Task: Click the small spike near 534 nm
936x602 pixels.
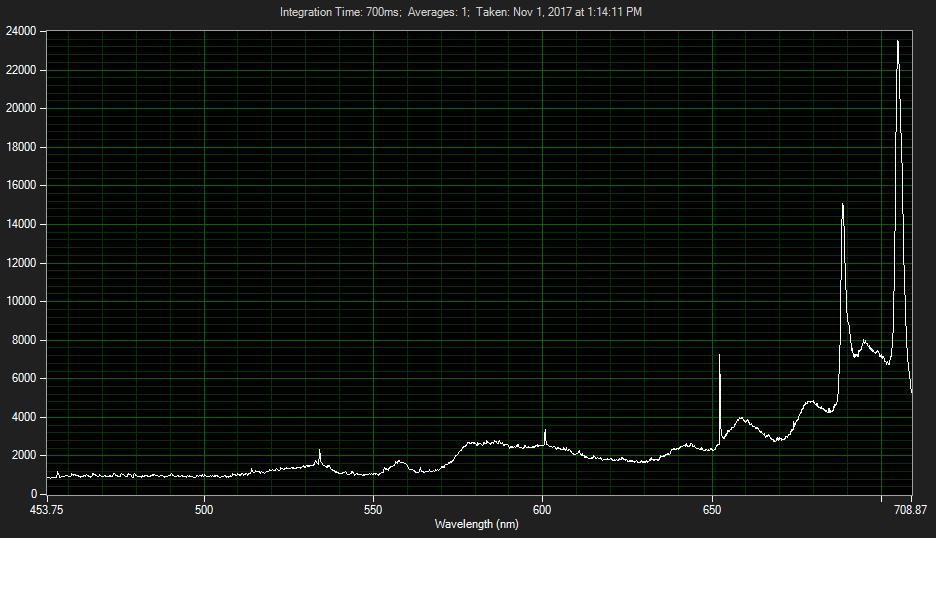Action: (319, 451)
